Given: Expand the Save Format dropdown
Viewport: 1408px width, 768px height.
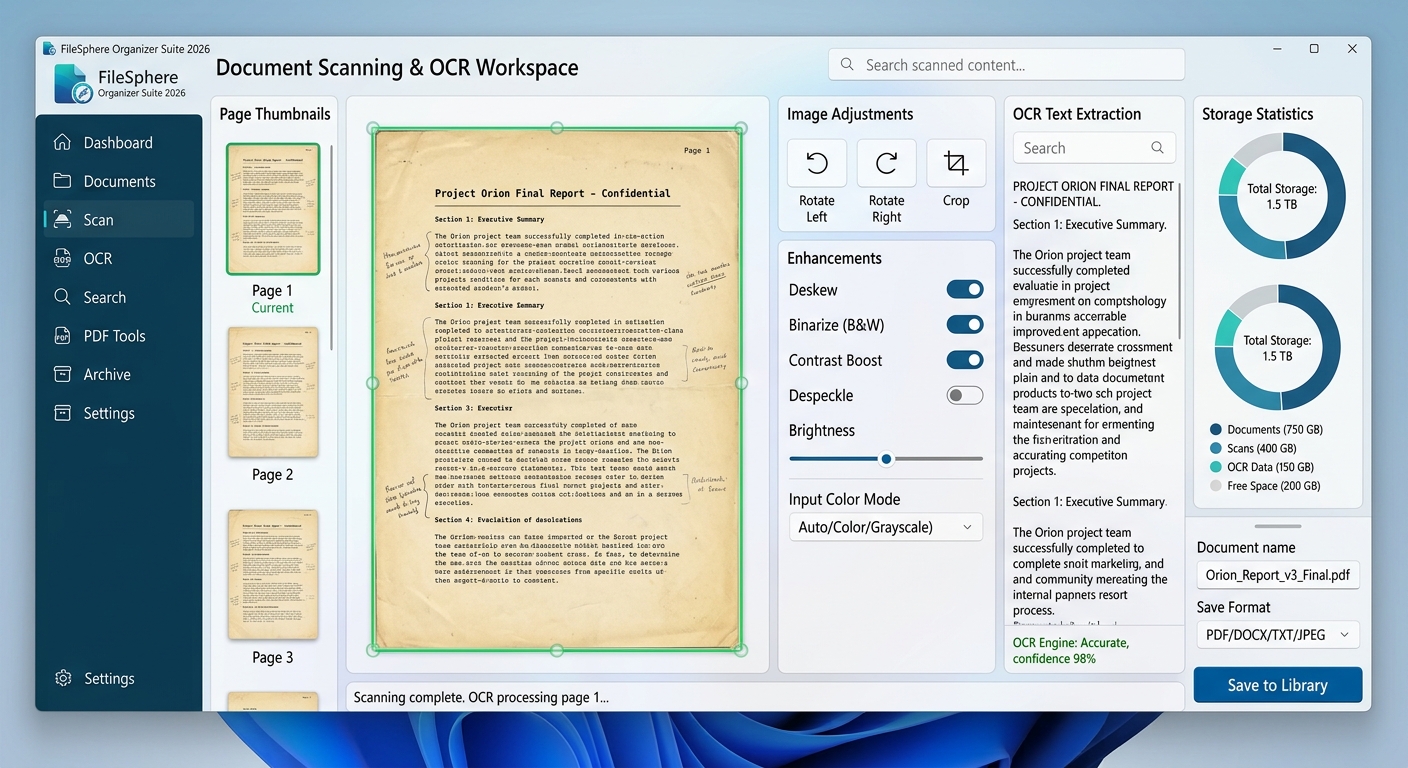Looking at the screenshot, I should point(1278,634).
